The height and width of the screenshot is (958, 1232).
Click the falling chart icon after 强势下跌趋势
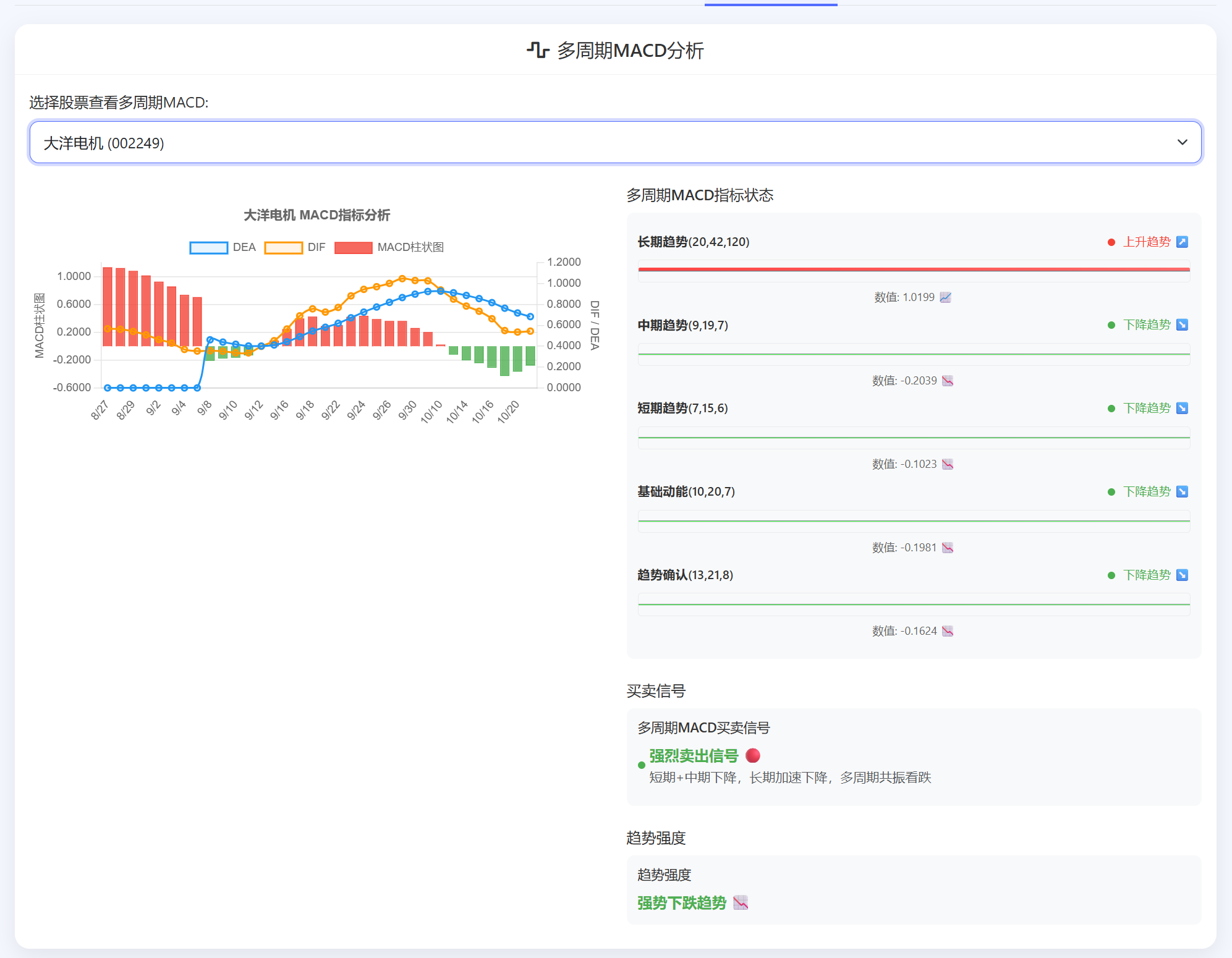tap(741, 903)
